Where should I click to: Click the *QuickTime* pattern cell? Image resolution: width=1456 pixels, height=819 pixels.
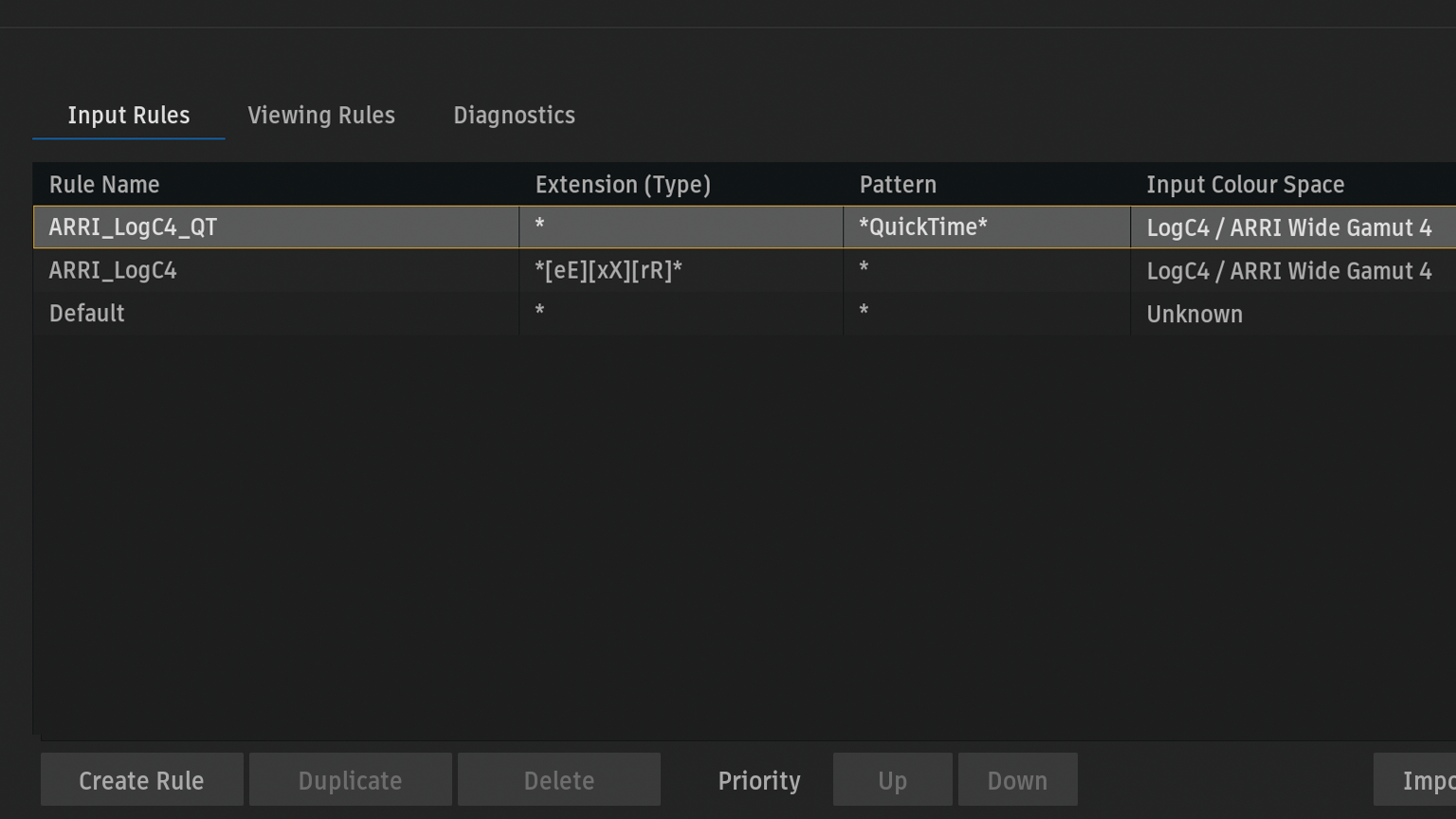[923, 227]
